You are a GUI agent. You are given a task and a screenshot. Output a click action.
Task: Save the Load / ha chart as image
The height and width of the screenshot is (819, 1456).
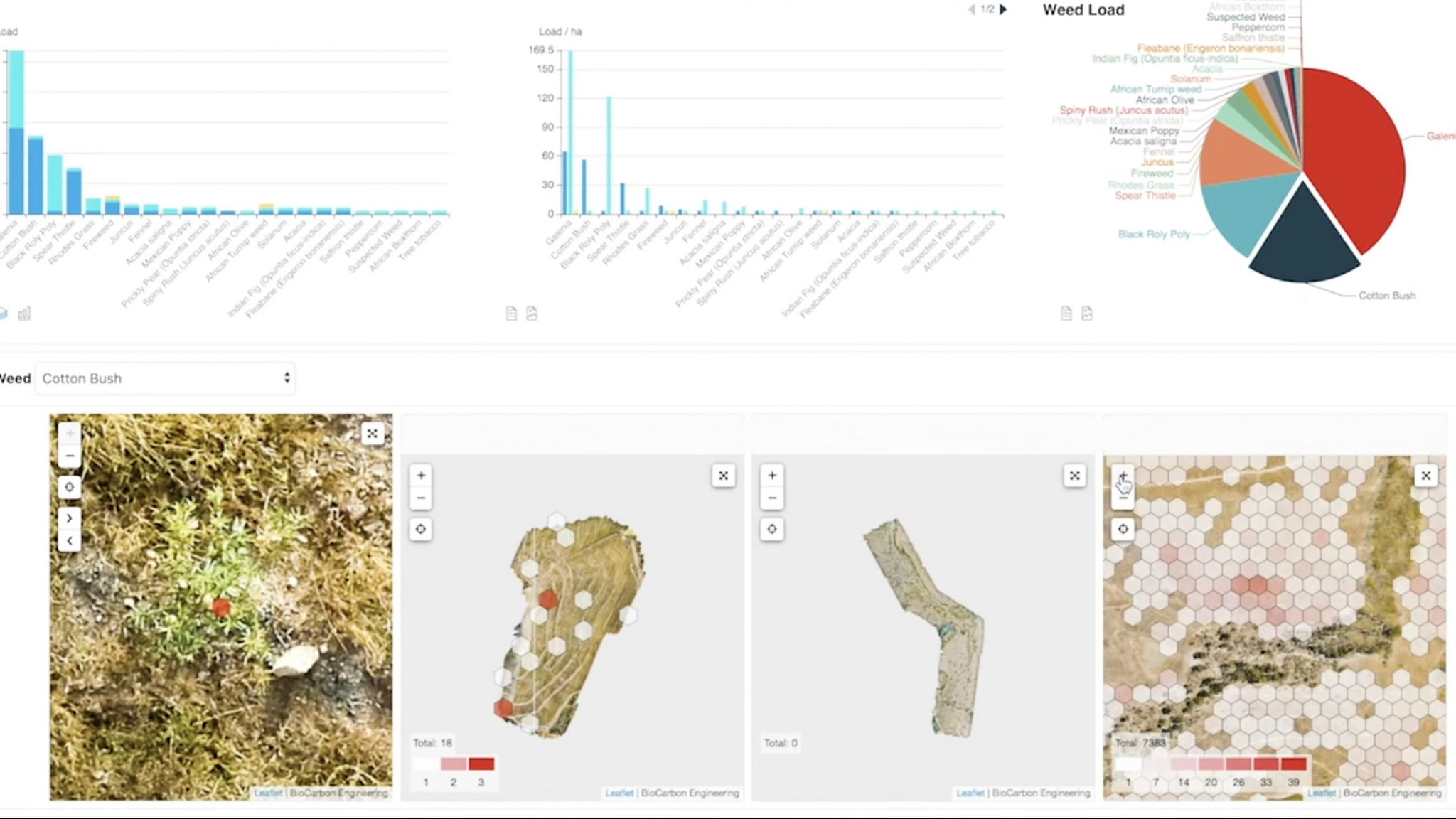[532, 314]
